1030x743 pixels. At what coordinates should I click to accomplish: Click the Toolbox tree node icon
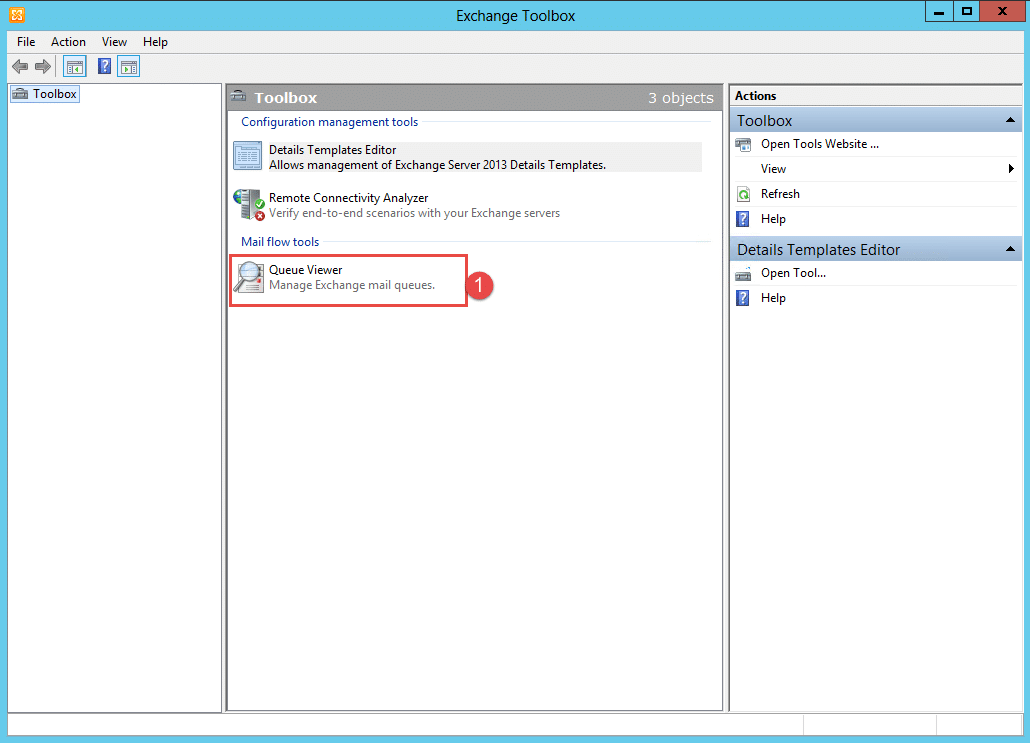20,94
